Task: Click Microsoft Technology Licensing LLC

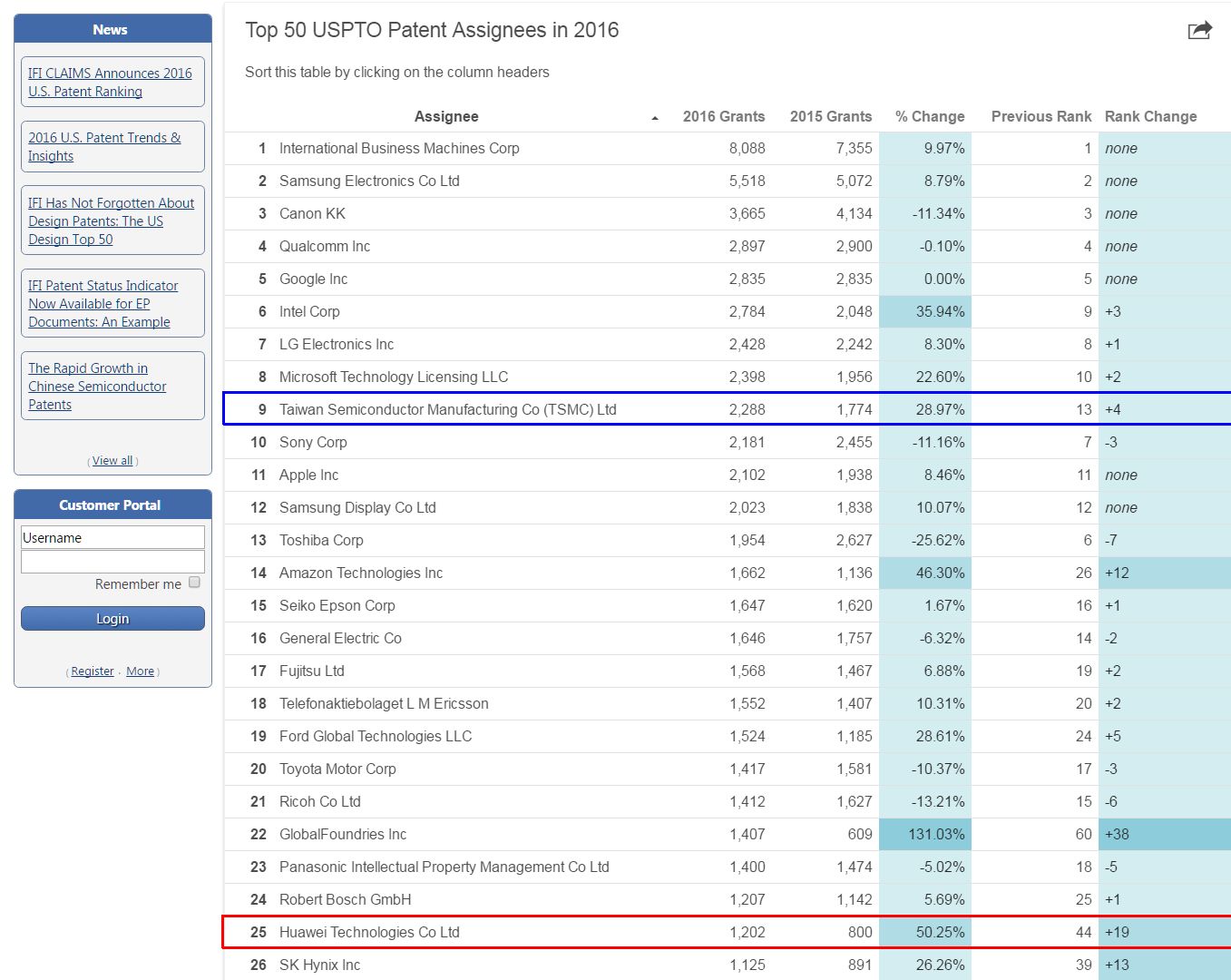Action: pyautogui.click(x=394, y=377)
